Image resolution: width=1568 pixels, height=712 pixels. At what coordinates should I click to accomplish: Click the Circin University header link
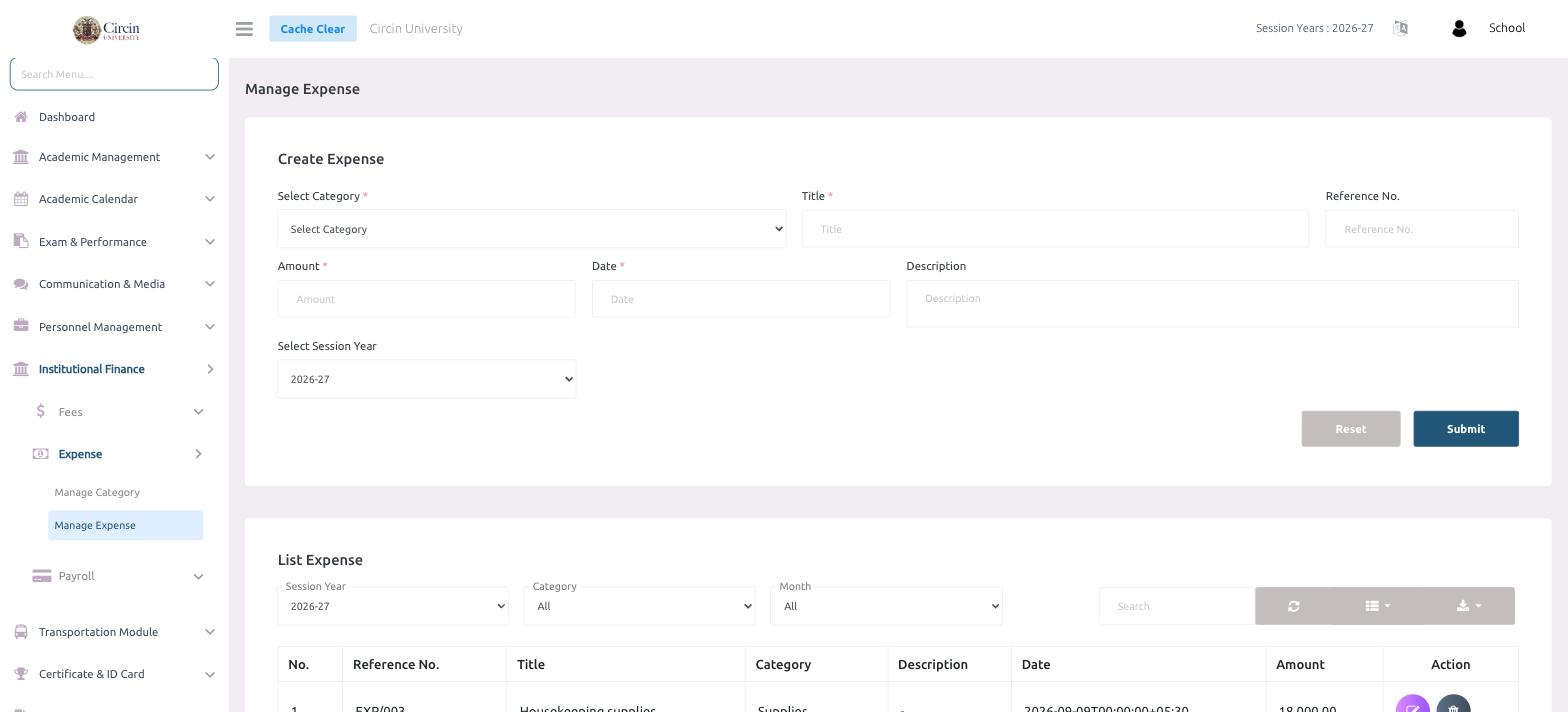click(416, 29)
